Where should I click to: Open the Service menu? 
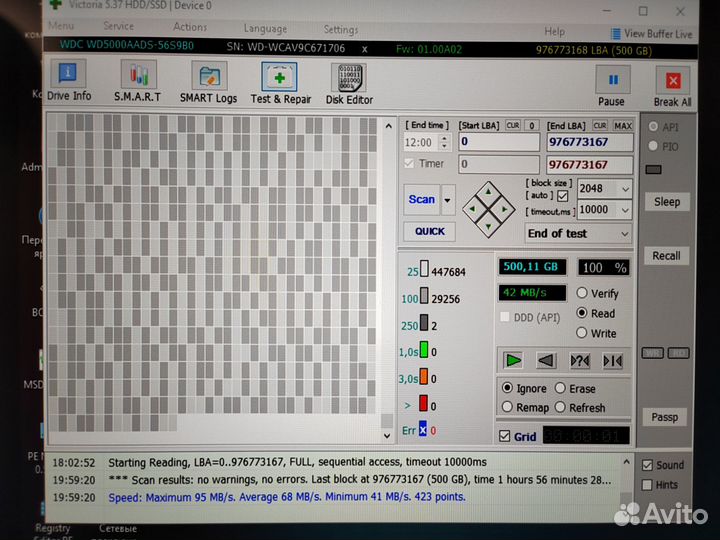click(x=118, y=27)
